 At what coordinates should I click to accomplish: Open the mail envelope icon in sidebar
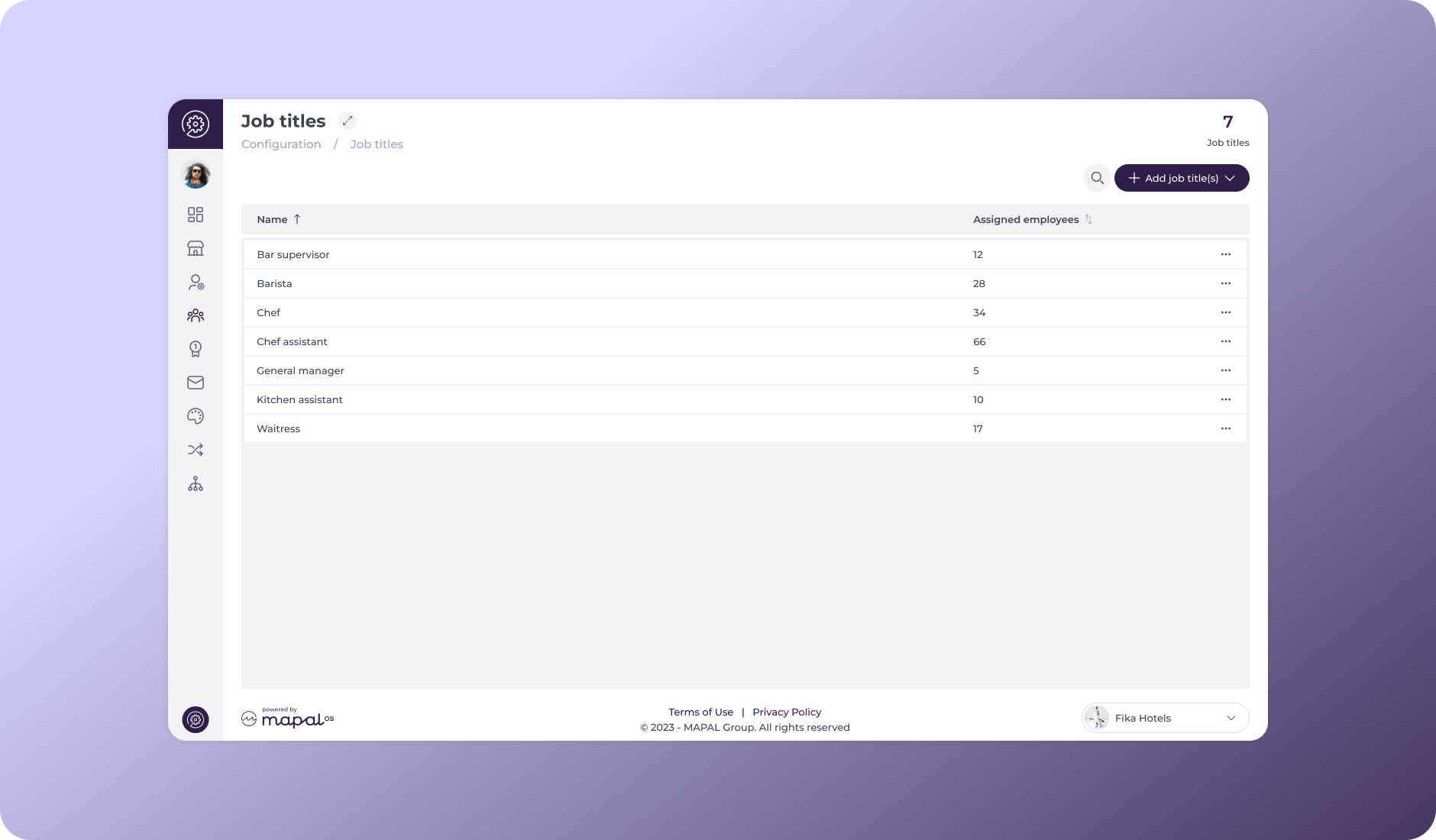196,383
